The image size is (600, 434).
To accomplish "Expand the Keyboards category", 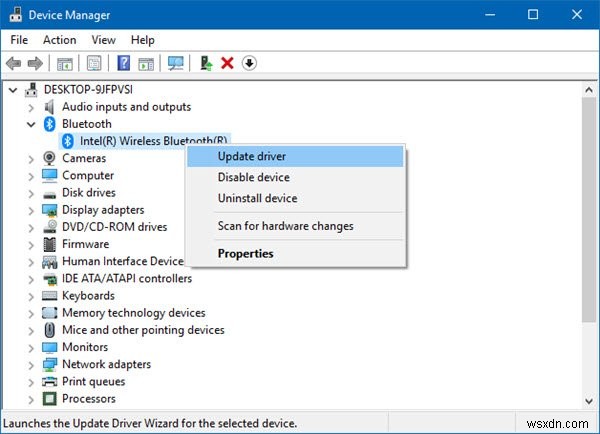I will (31, 296).
